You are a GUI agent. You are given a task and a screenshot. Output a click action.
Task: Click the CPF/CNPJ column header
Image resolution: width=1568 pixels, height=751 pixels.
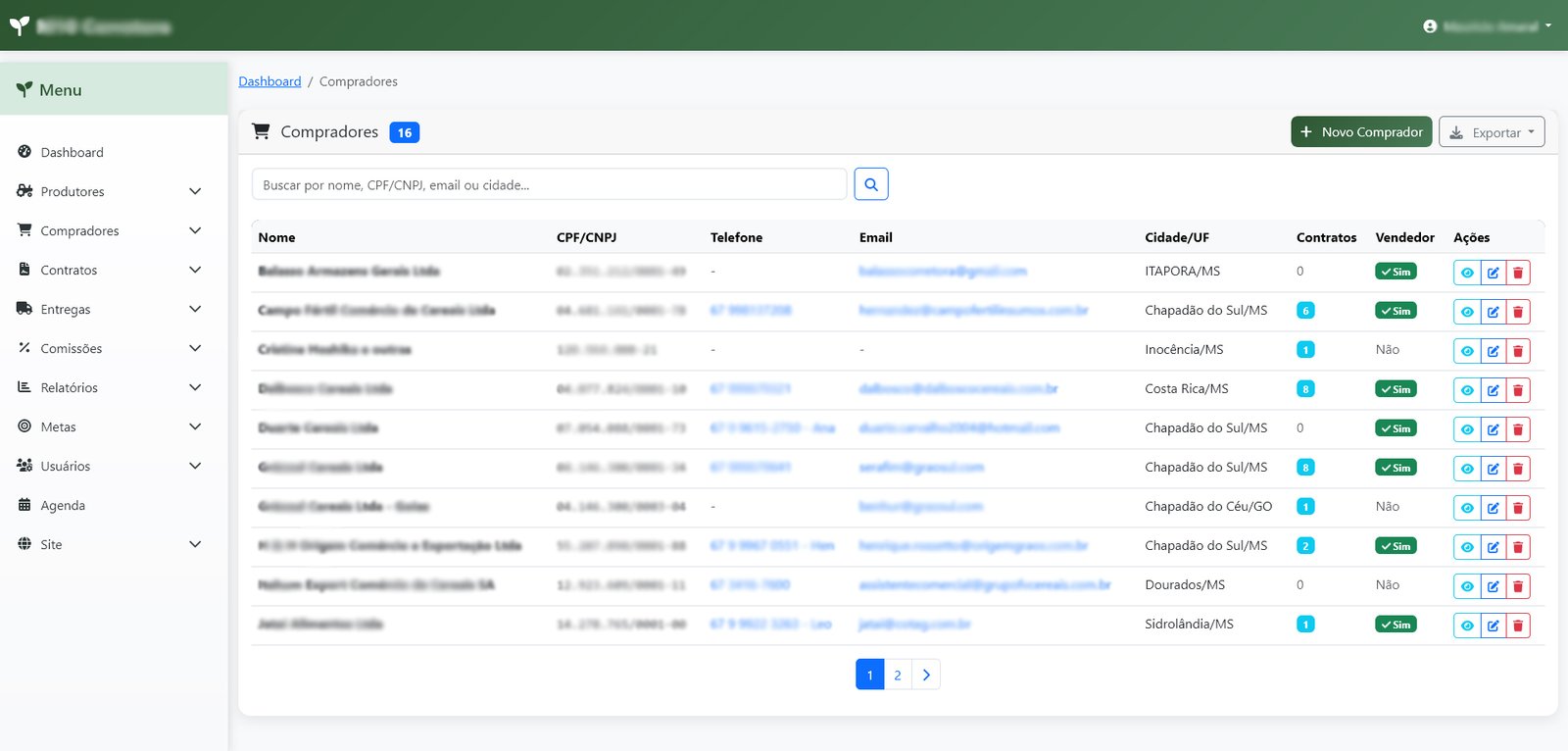(586, 237)
